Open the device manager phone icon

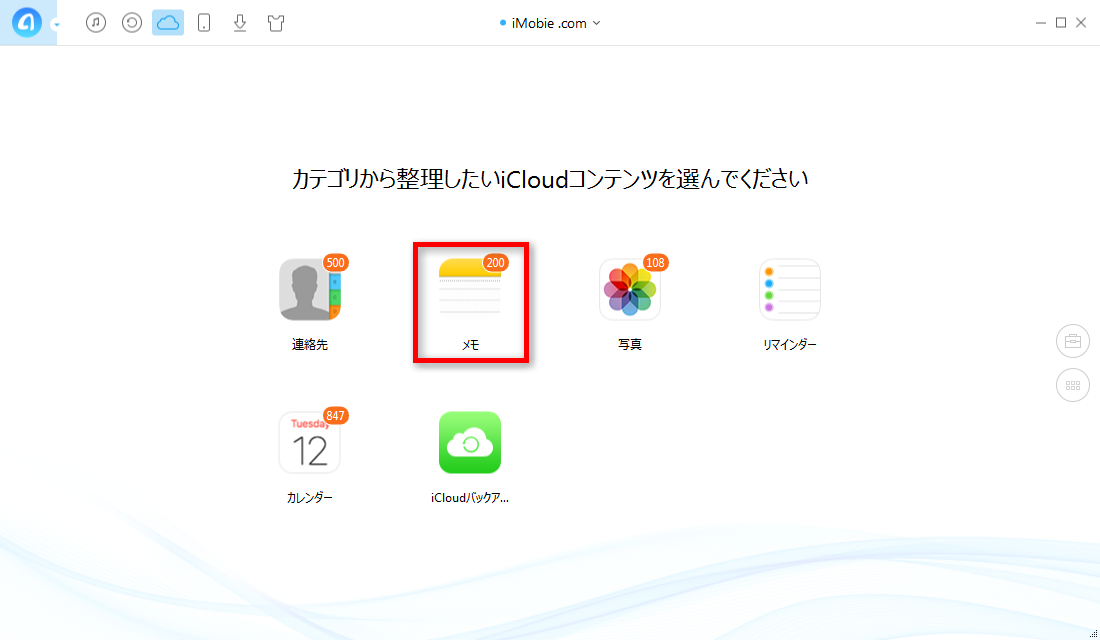click(x=204, y=23)
